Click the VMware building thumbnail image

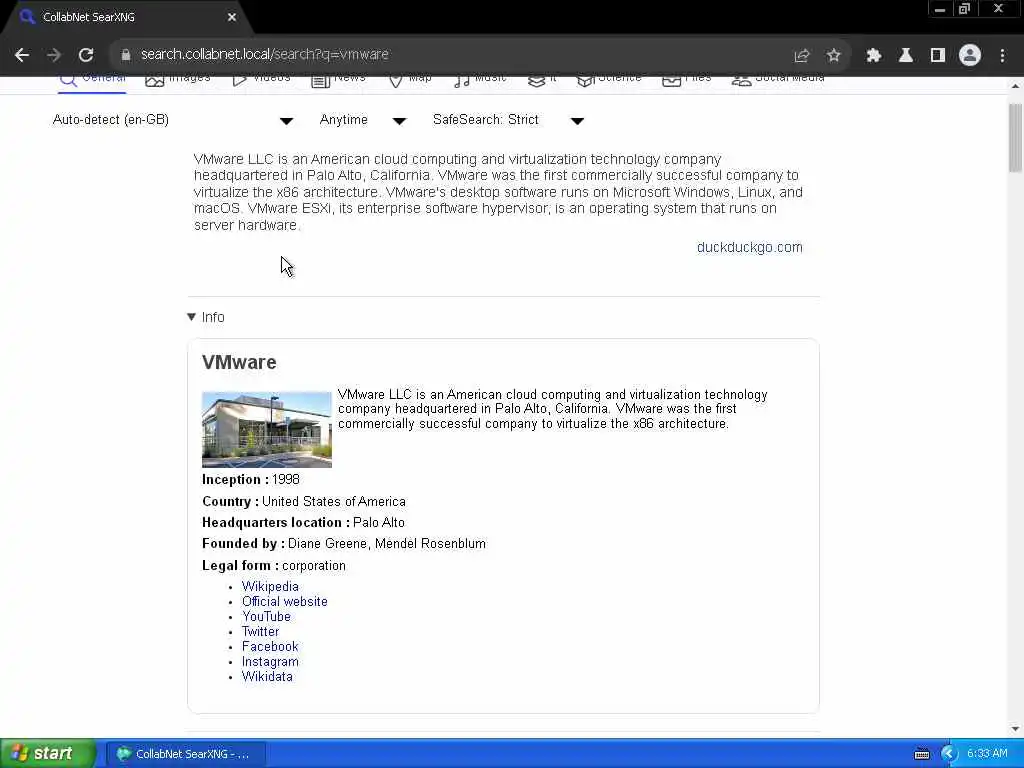click(x=267, y=430)
